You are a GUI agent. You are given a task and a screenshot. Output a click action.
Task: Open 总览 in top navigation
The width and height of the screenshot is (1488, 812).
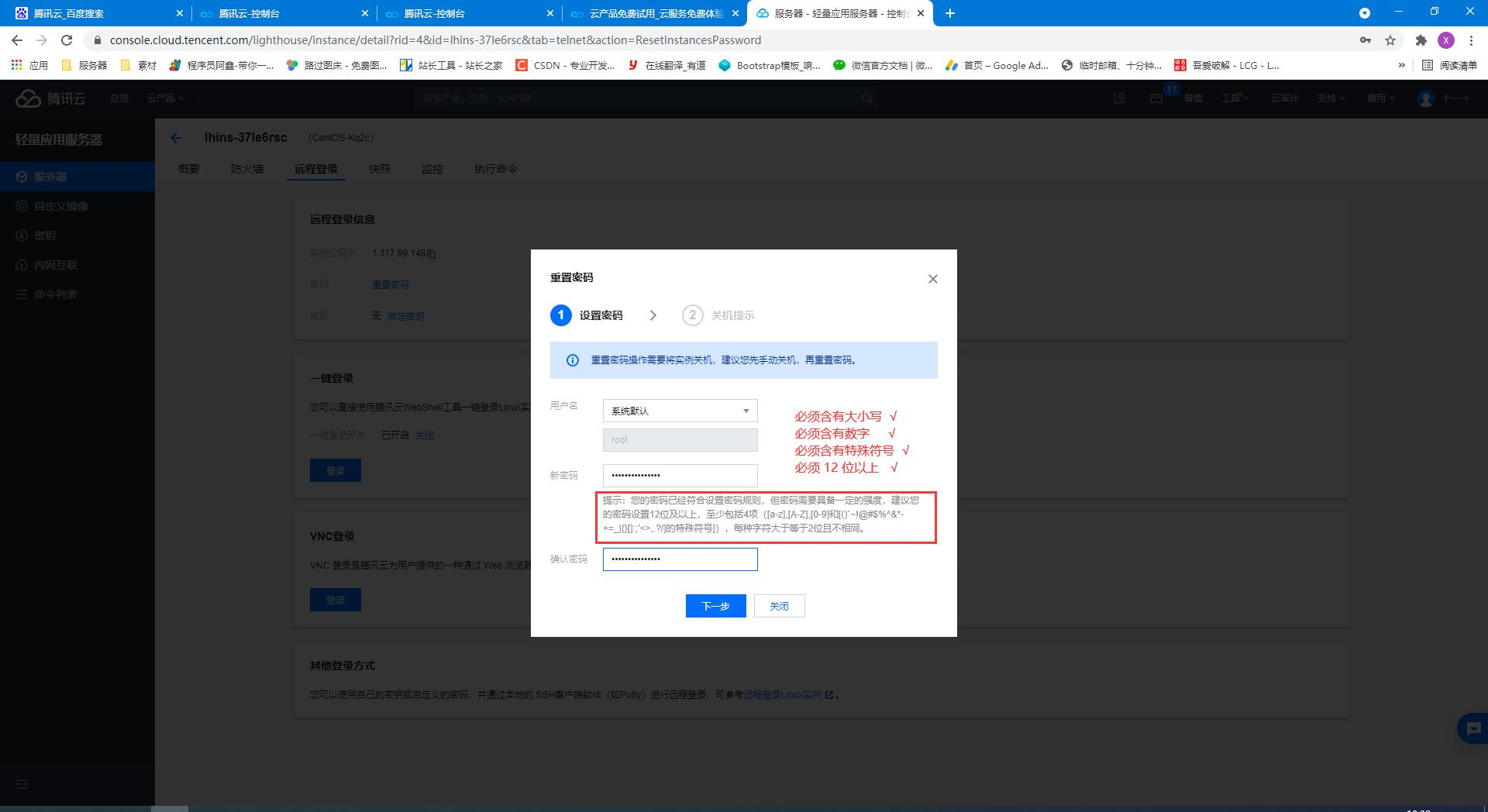tap(119, 98)
